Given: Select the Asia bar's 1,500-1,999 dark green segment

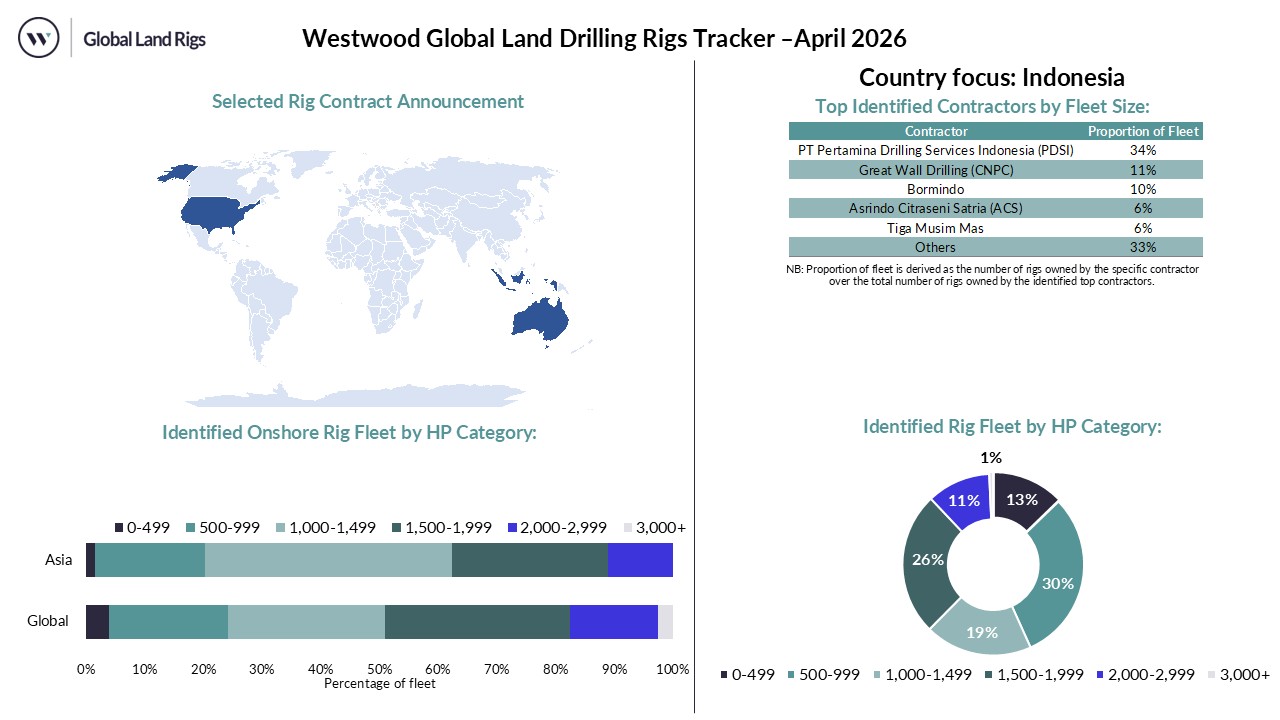Looking at the screenshot, I should (x=530, y=560).
